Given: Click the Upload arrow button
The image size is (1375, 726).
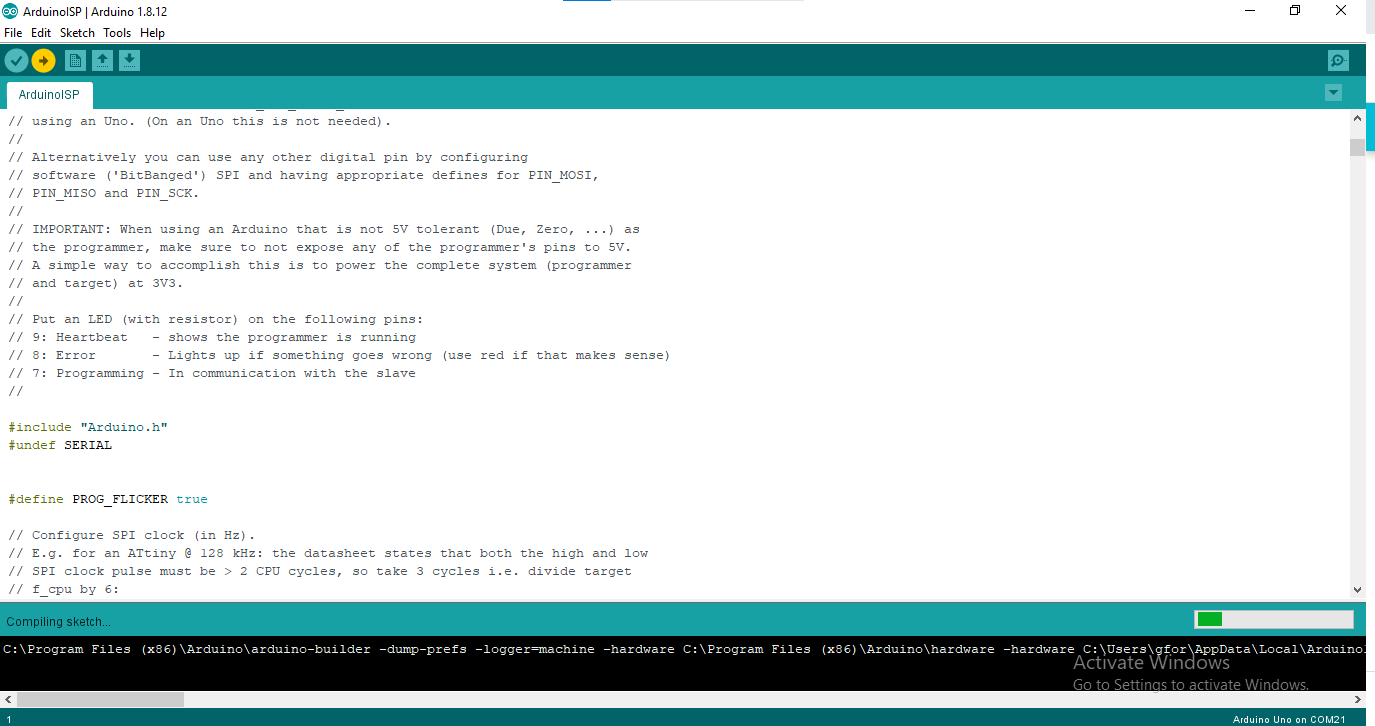Looking at the screenshot, I should 43,61.
